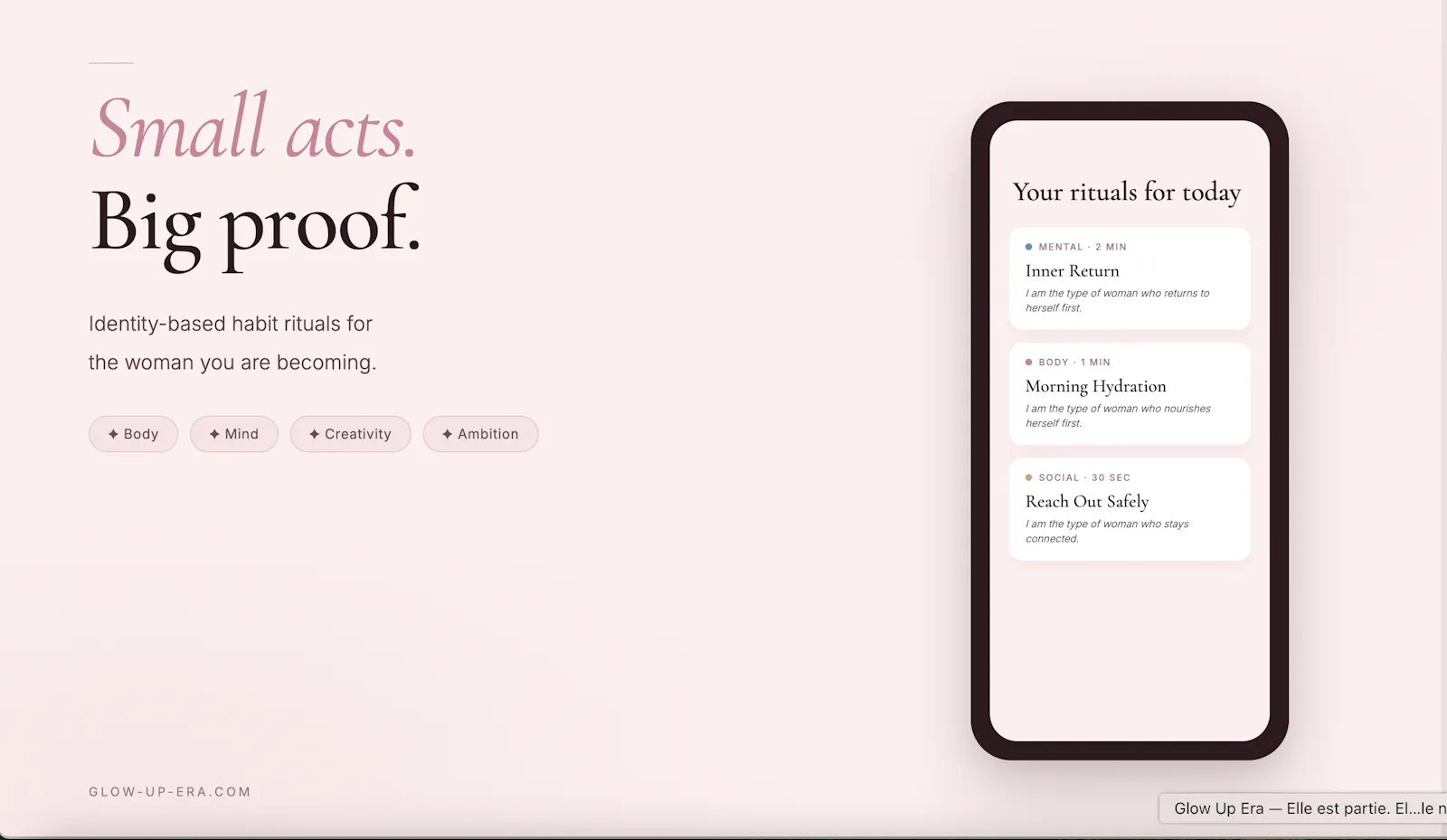This screenshot has width=1447, height=840.
Task: Open the Reach Out Safely ritual card
Action: click(x=1130, y=509)
